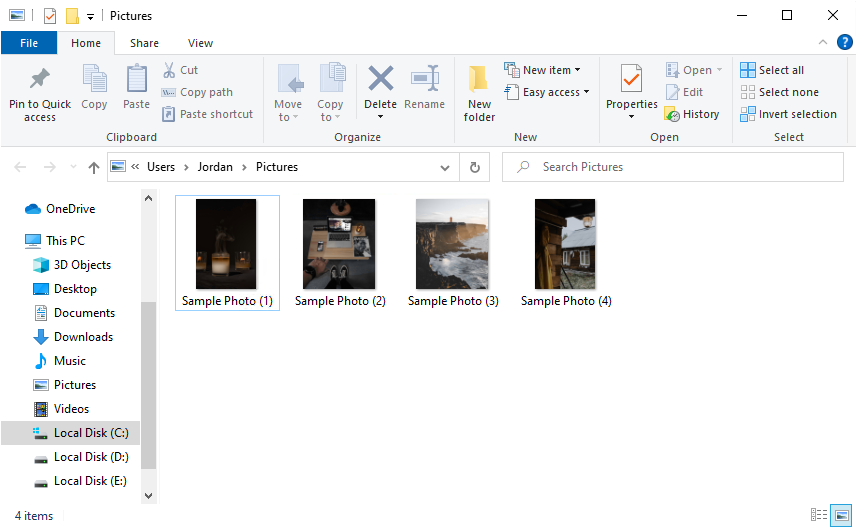Cut the selected item with scissors icon
The image size is (856, 527).
click(169, 70)
